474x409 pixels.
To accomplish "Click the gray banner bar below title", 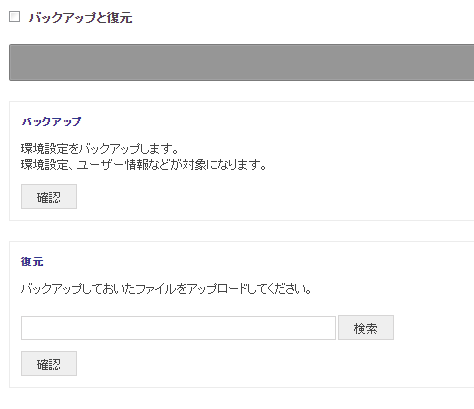I will click(242, 62).
